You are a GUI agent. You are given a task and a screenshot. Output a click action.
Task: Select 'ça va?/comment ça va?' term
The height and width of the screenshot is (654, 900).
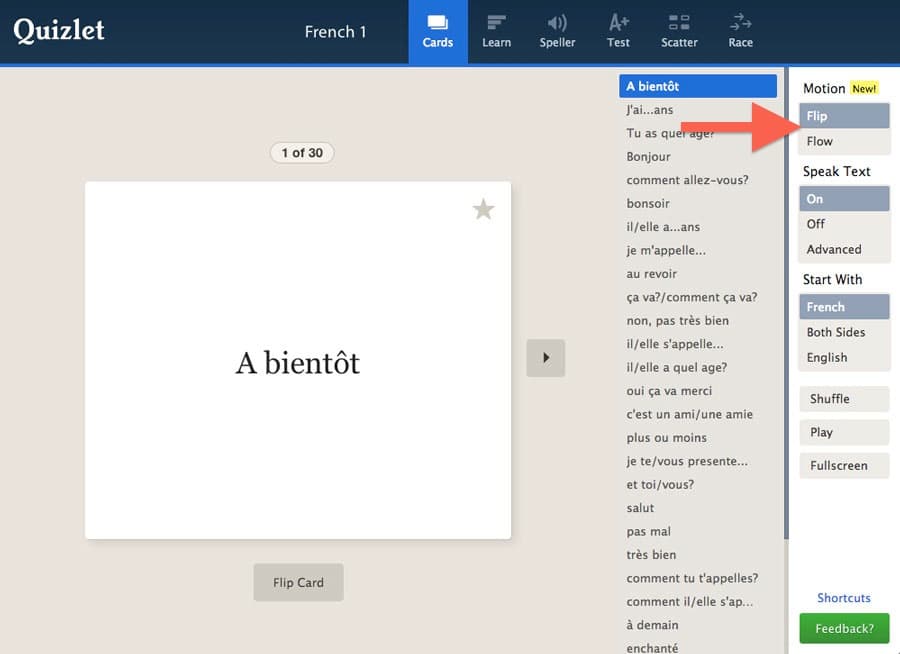pos(698,297)
